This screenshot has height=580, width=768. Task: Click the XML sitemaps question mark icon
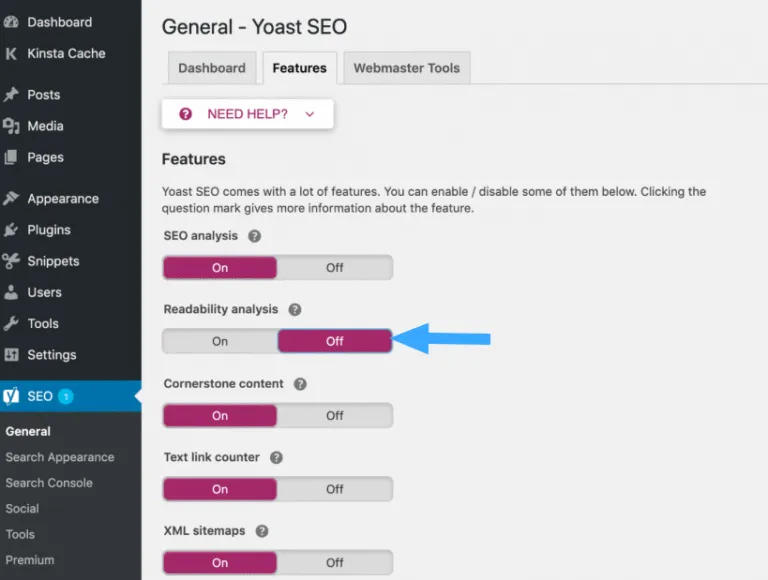pyautogui.click(x=261, y=532)
